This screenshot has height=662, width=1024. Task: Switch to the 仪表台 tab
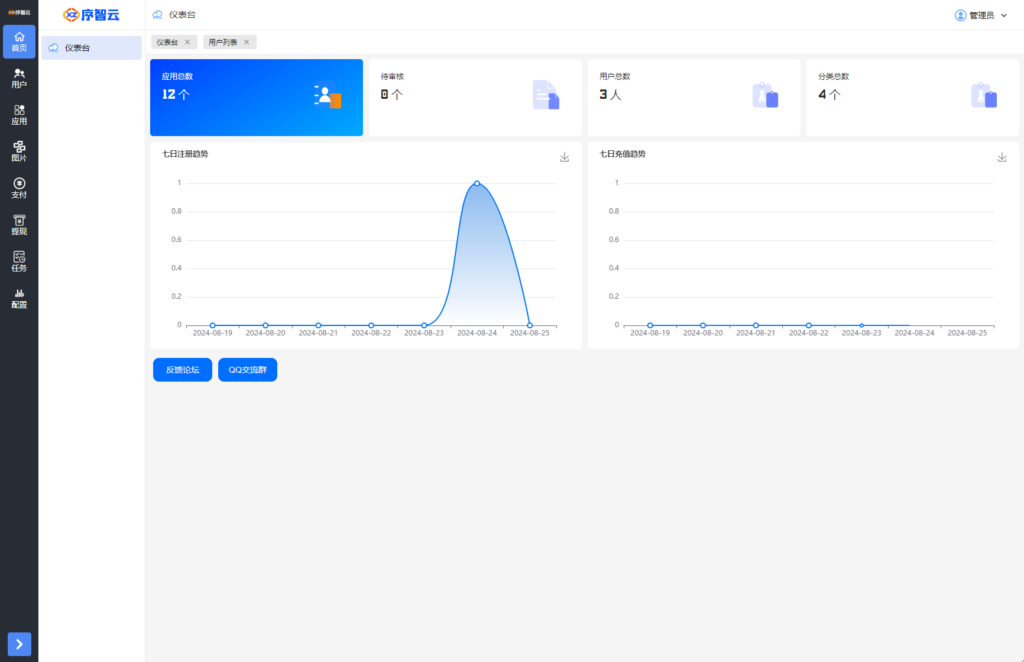click(x=167, y=42)
